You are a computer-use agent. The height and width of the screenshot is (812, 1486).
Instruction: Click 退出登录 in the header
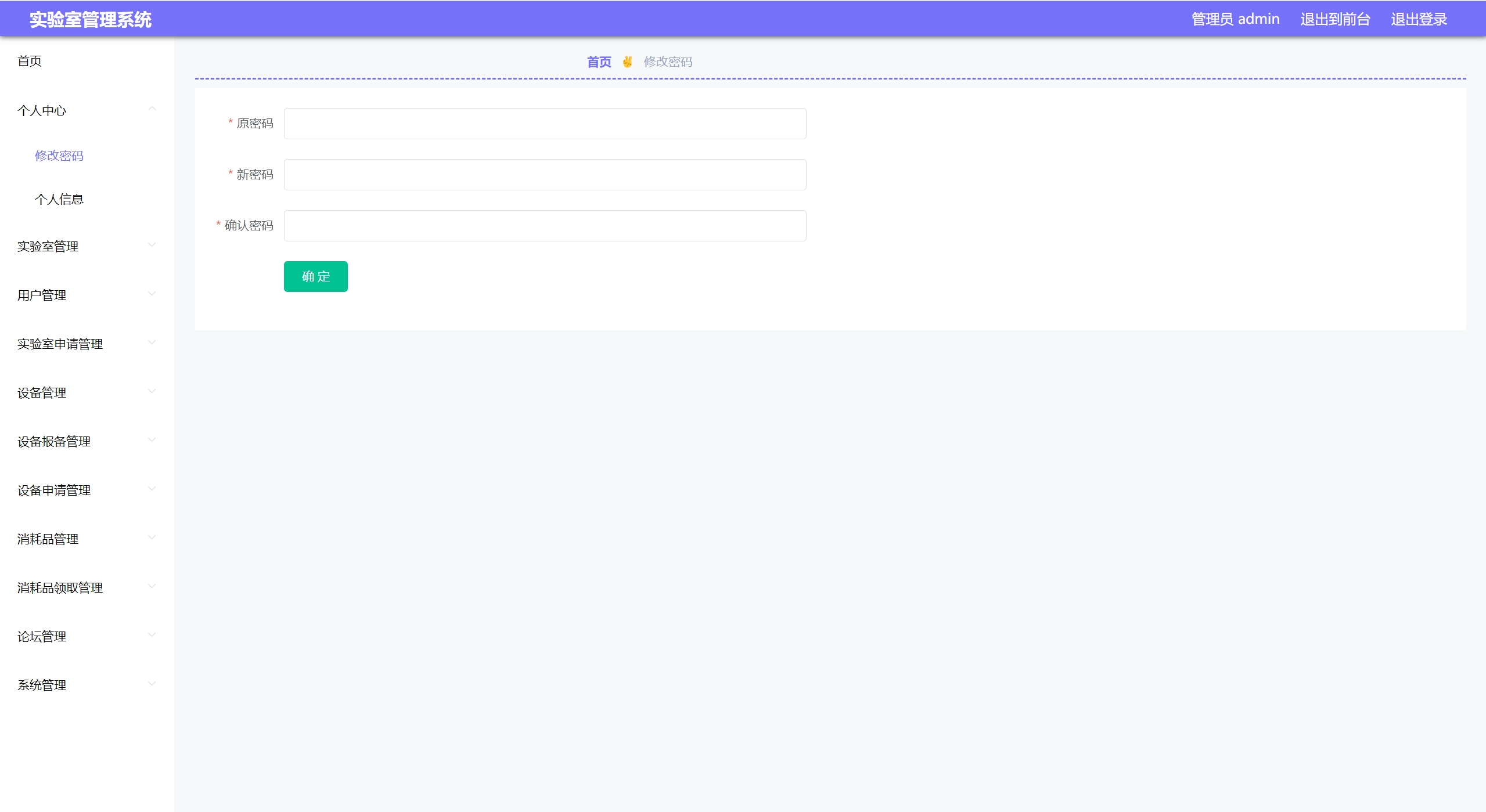point(1419,19)
